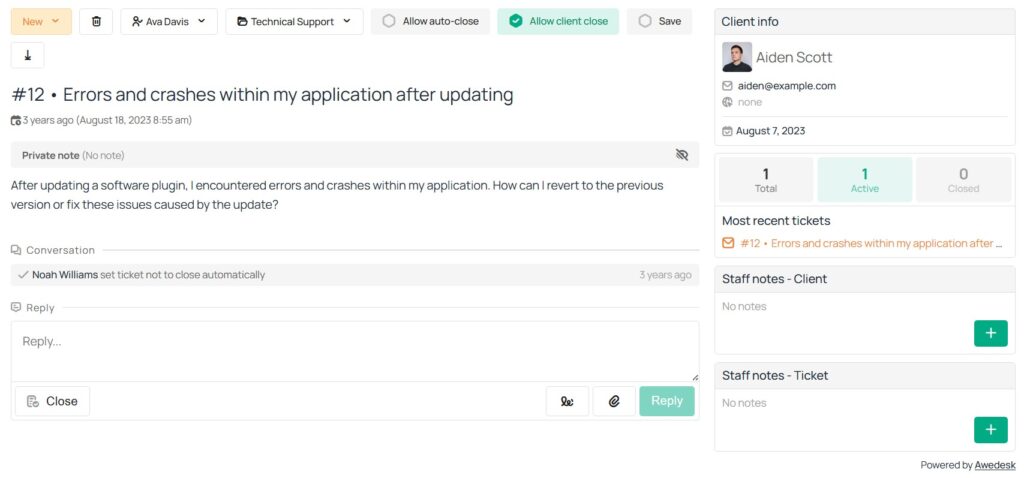
Task: Open the Ava Davis assignee dropdown
Action: coord(169,21)
